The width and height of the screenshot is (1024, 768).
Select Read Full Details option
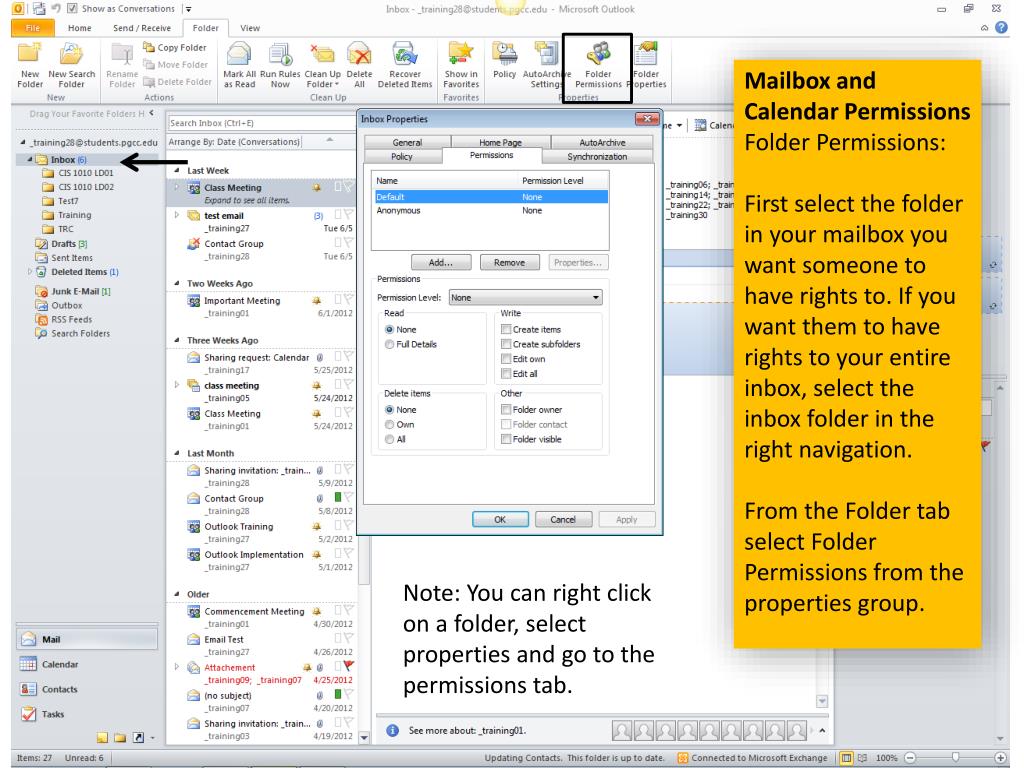tap(389, 344)
